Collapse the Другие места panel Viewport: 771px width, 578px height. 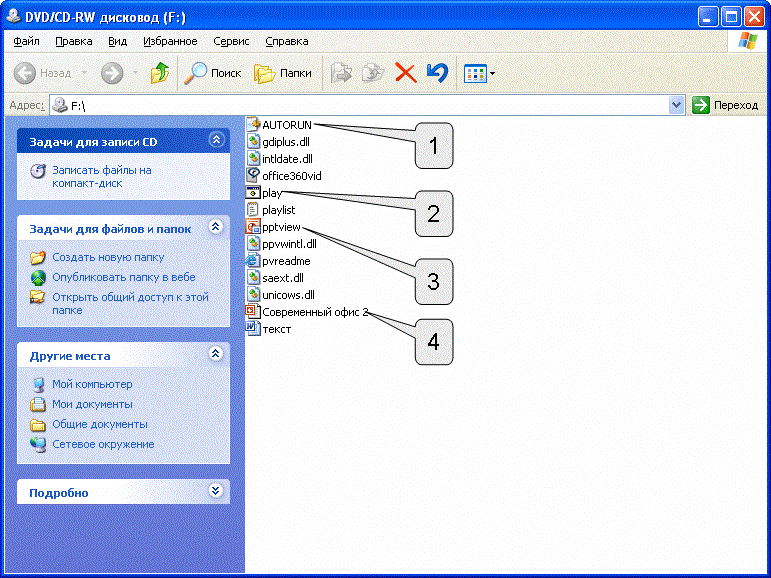(x=215, y=354)
